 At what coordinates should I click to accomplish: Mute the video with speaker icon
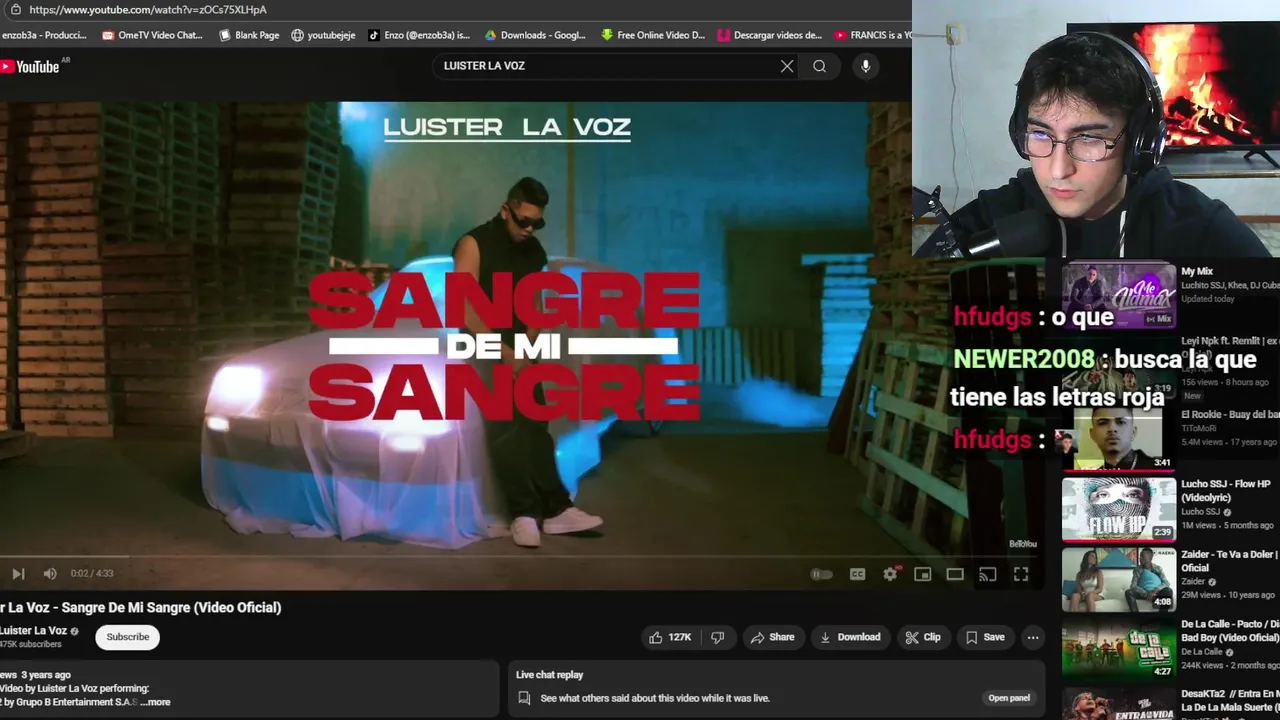point(50,574)
